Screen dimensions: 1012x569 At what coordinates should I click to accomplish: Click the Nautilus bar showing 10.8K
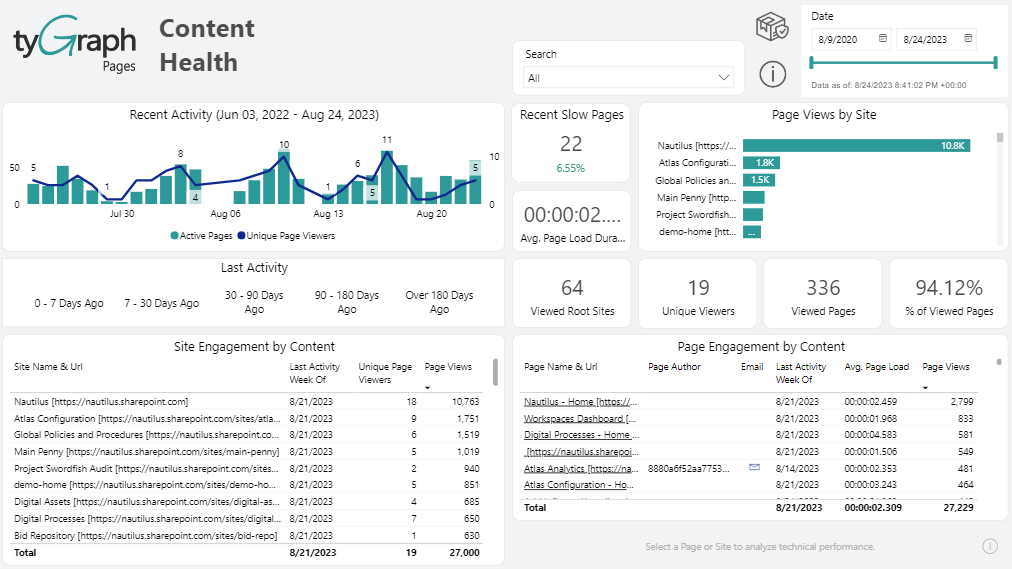click(x=856, y=146)
